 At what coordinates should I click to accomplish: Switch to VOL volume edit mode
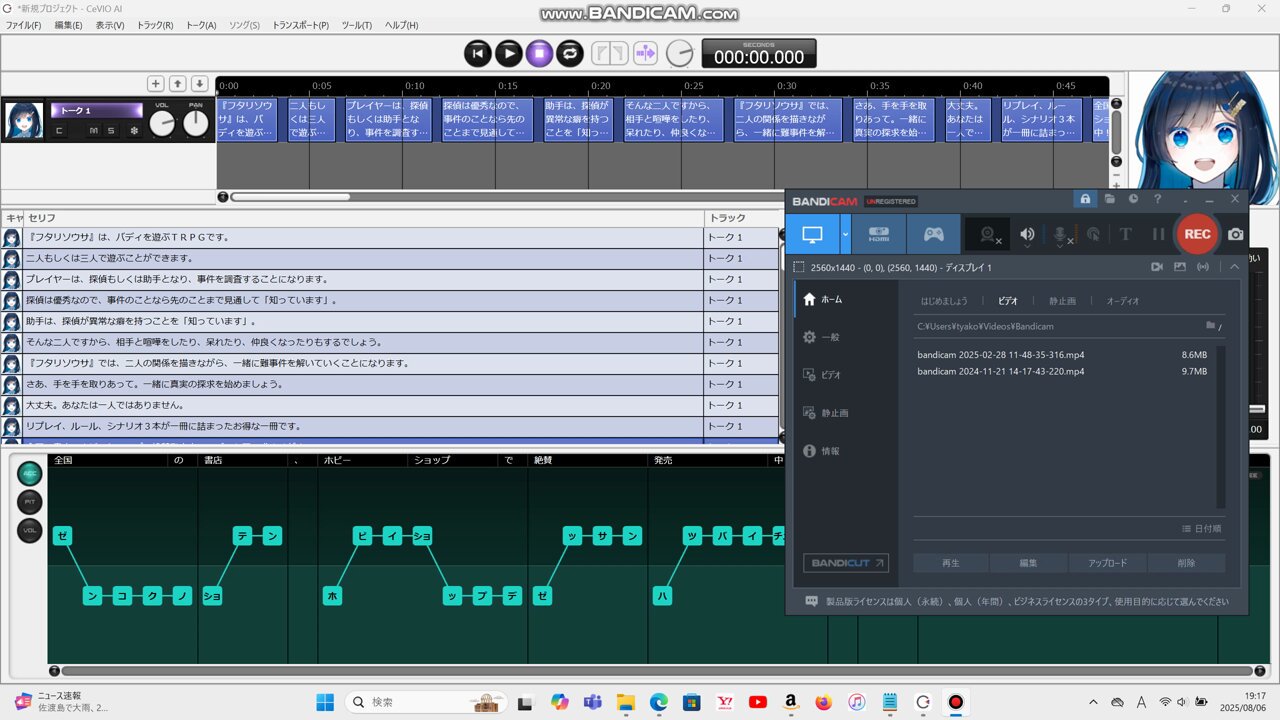pyautogui.click(x=30, y=530)
